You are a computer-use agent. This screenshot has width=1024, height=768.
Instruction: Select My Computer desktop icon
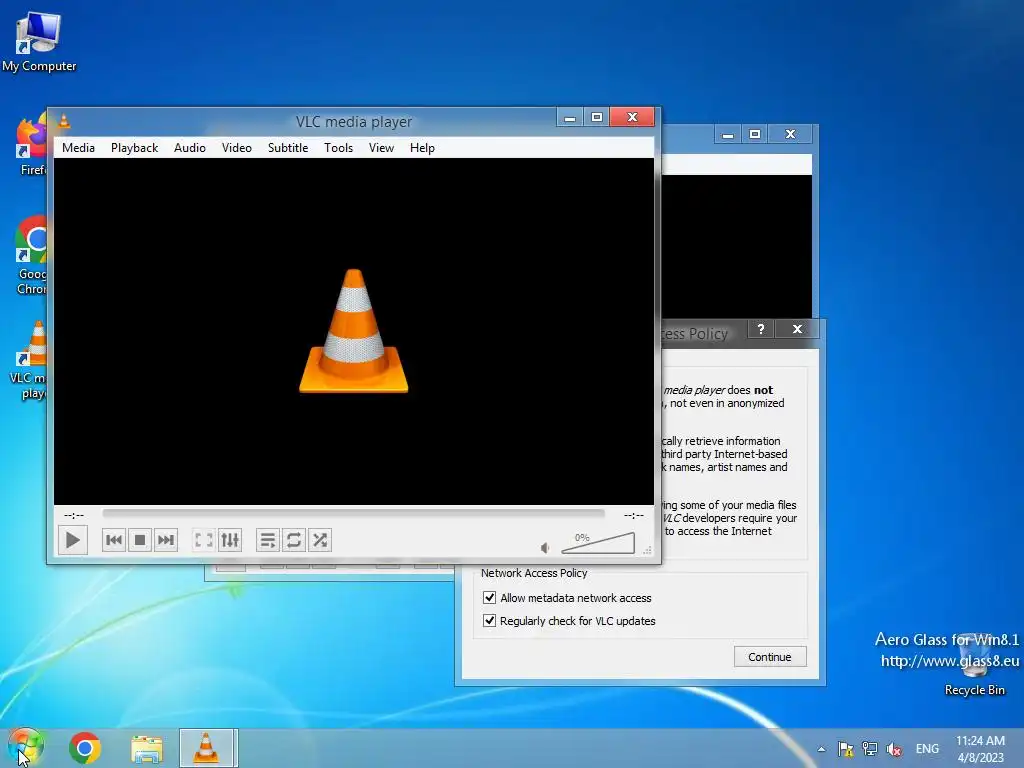(39, 42)
